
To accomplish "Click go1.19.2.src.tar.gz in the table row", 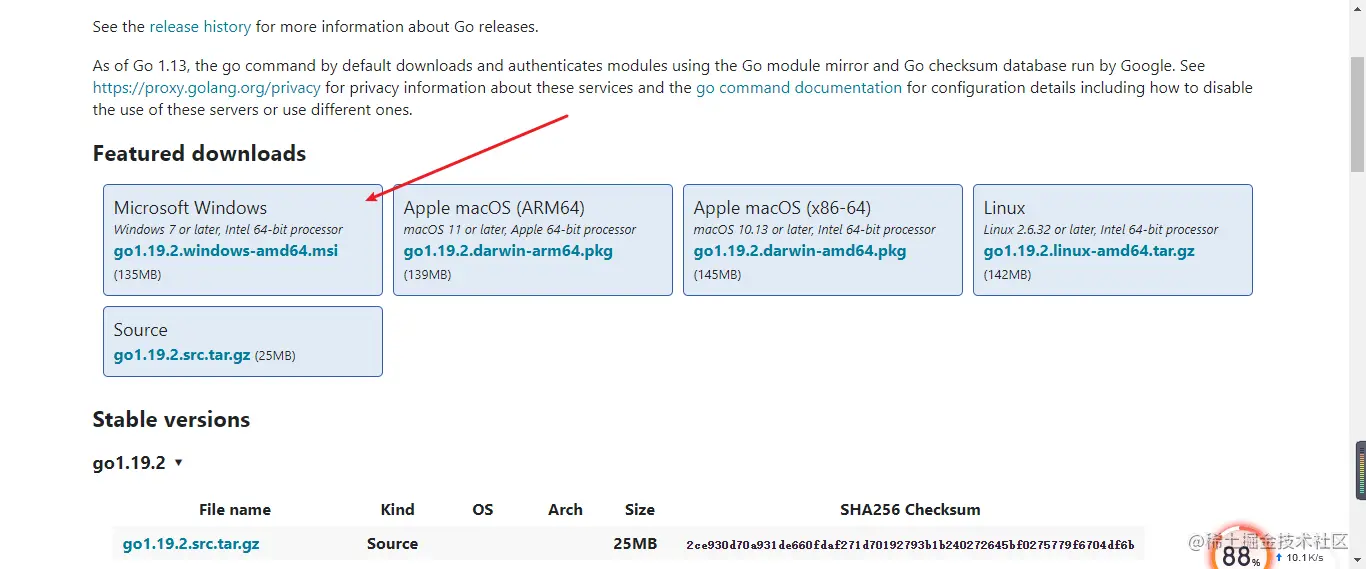I will pos(191,544).
